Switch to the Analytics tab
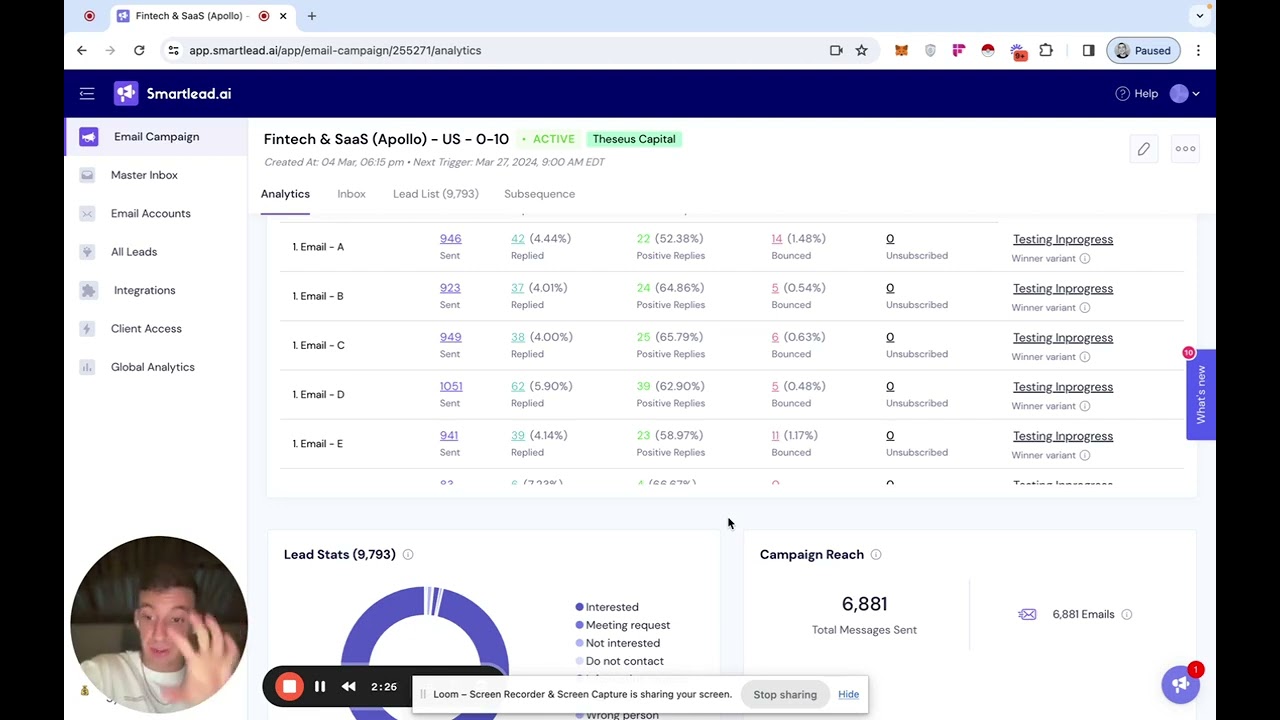 coord(285,194)
